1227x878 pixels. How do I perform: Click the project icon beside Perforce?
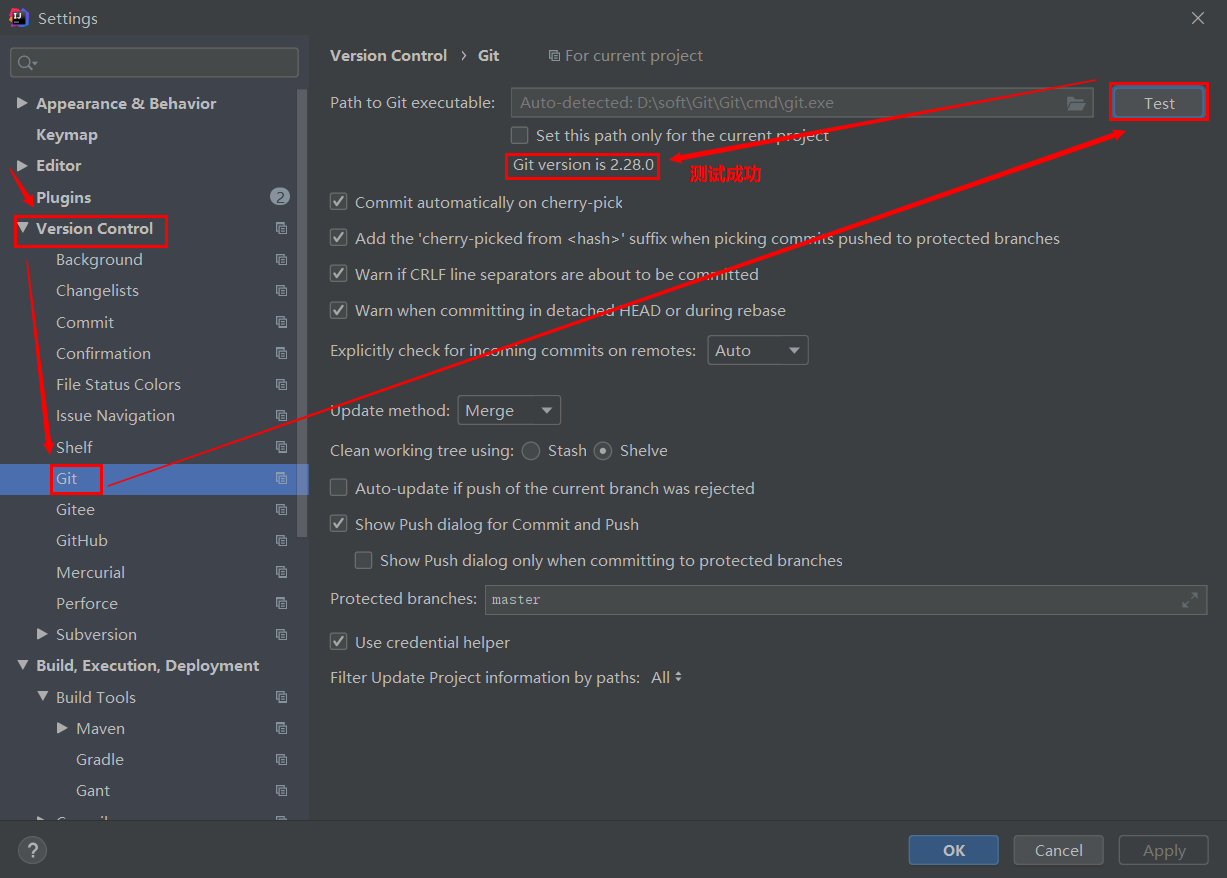[281, 604]
